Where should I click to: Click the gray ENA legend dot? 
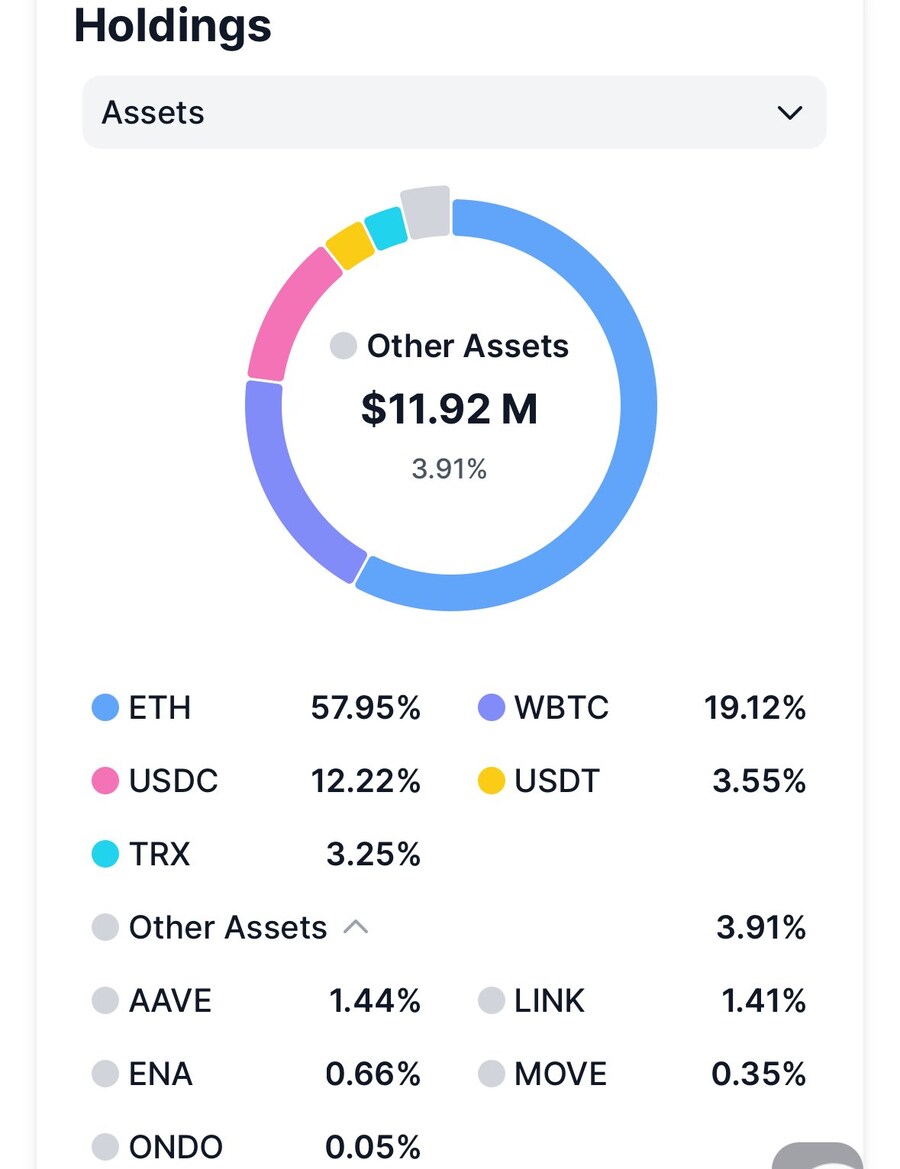(105, 1074)
